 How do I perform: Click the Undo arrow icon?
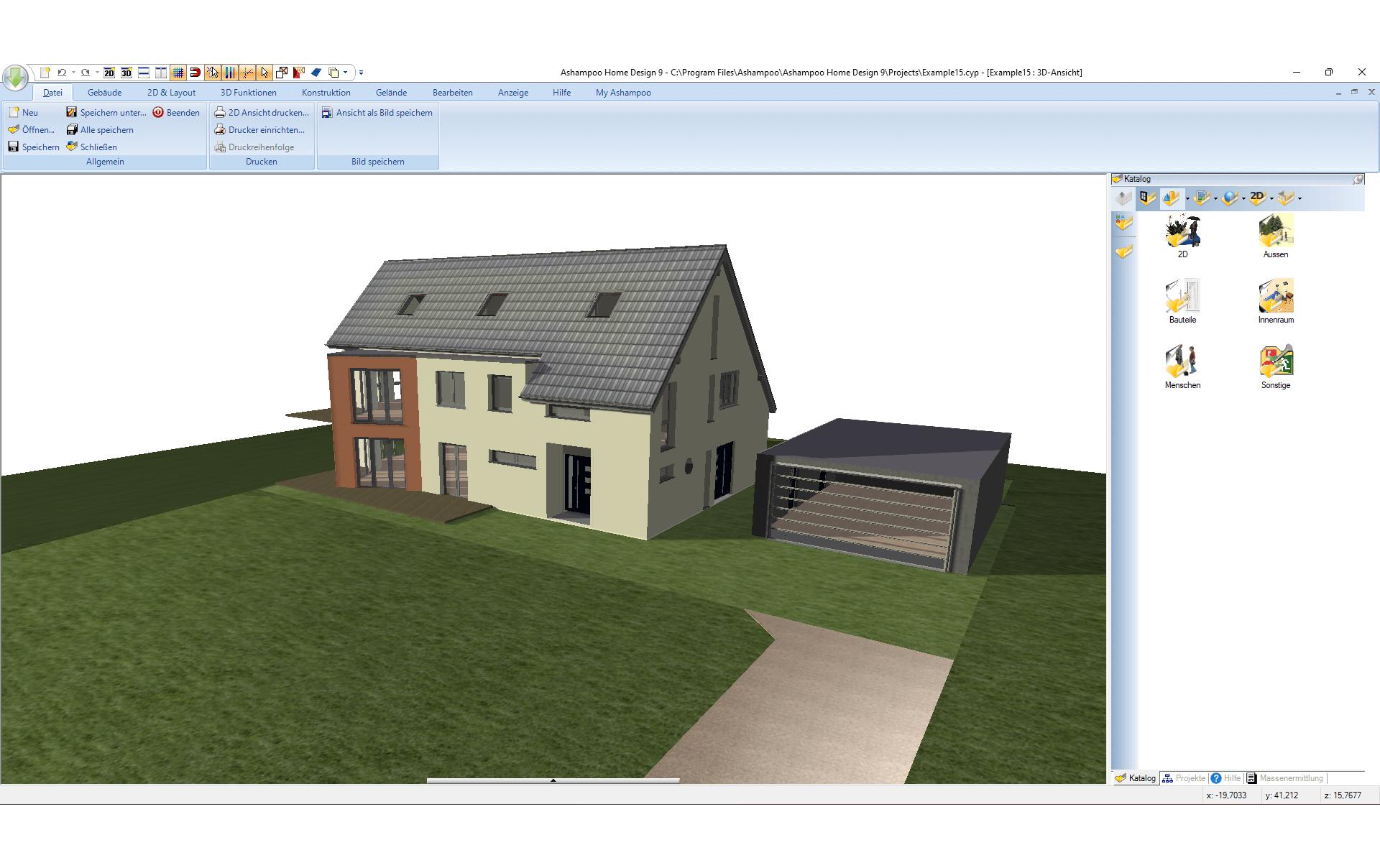pos(62,73)
